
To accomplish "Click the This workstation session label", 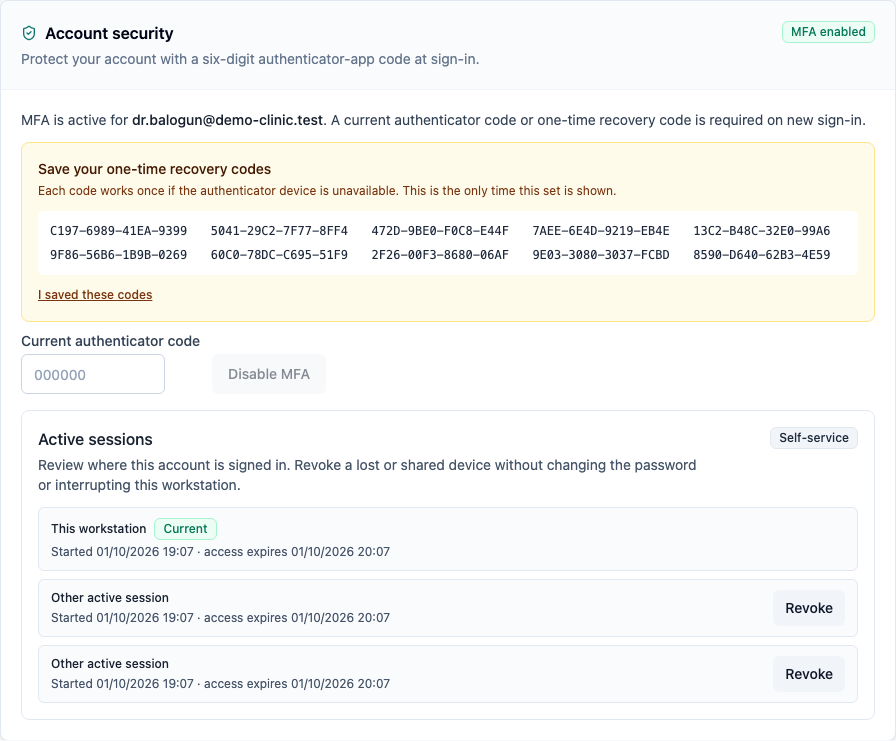I will coord(99,528).
